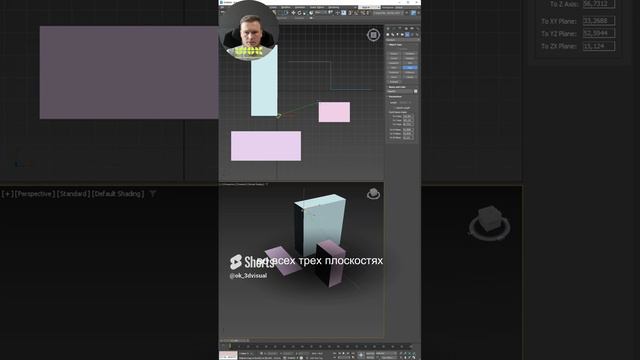
Task: Click the object color swatch beside name field
Action: click(x=416, y=91)
